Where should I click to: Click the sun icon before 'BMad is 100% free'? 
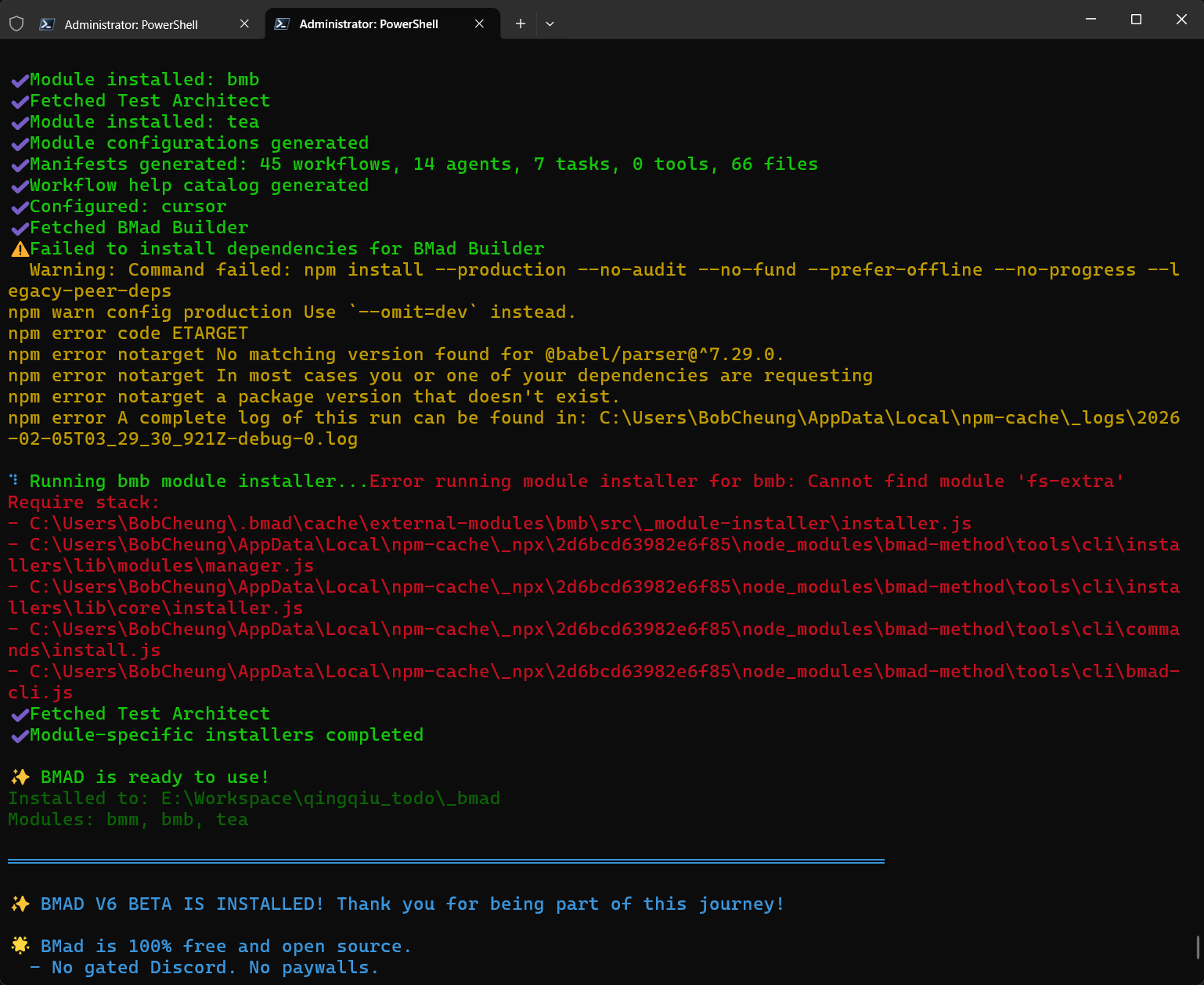tap(20, 946)
